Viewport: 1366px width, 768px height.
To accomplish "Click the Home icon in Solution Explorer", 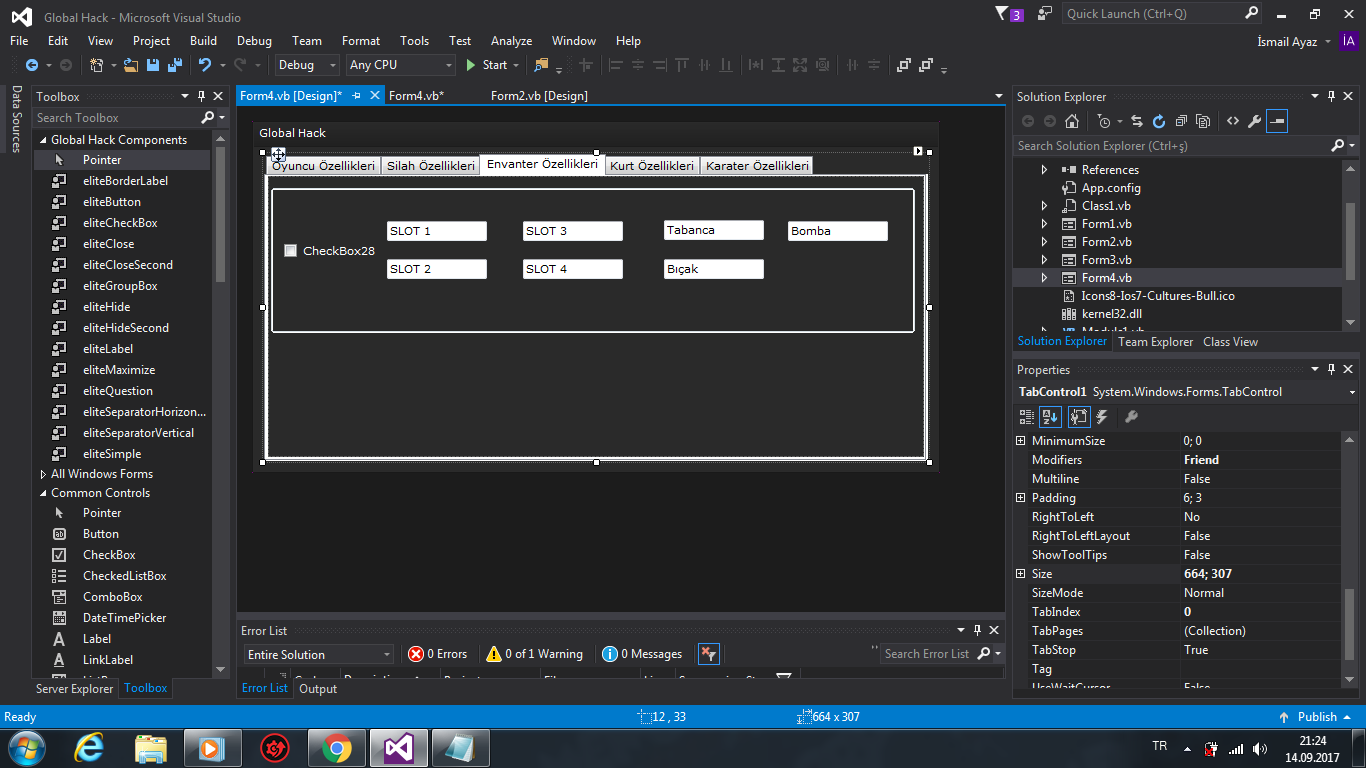I will (1072, 121).
